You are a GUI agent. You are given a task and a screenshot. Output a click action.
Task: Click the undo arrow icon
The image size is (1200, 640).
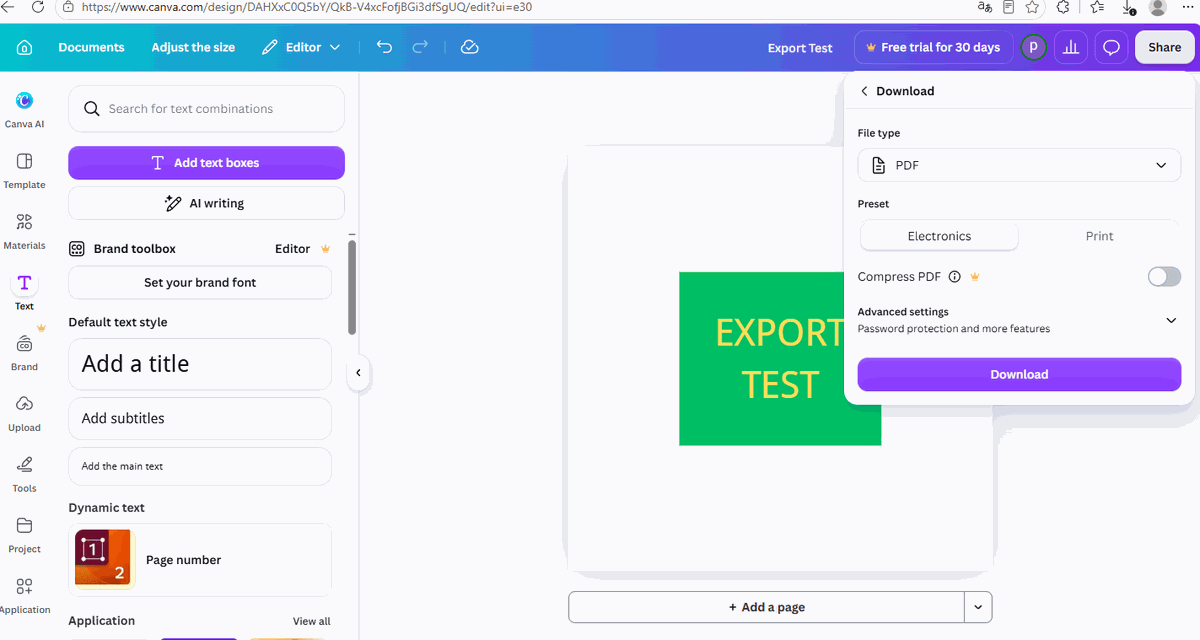click(x=384, y=47)
